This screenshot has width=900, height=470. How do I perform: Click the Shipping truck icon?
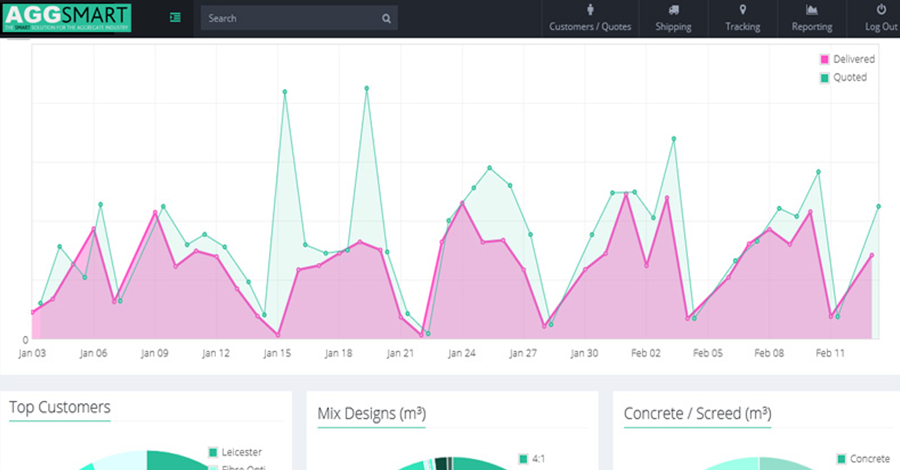point(674,9)
